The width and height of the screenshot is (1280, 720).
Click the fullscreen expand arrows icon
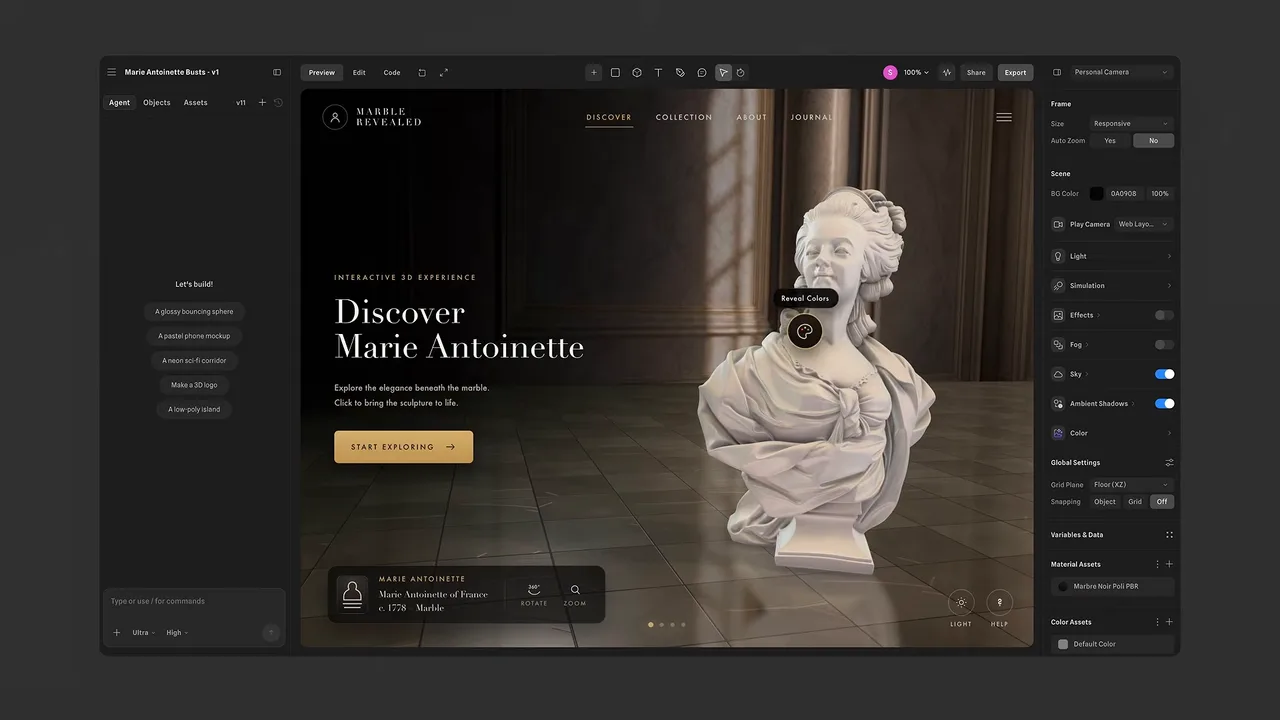pos(444,72)
